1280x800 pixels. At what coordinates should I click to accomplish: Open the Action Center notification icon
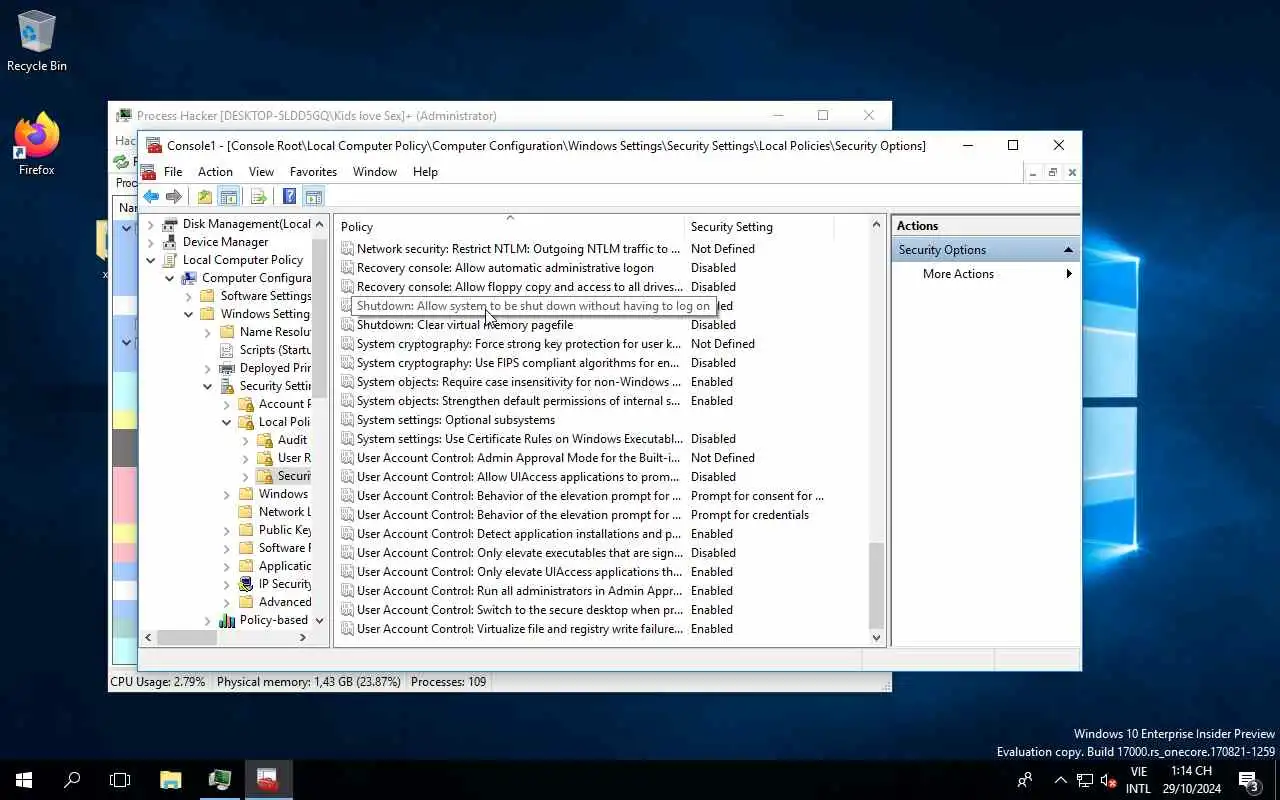click(x=1249, y=780)
